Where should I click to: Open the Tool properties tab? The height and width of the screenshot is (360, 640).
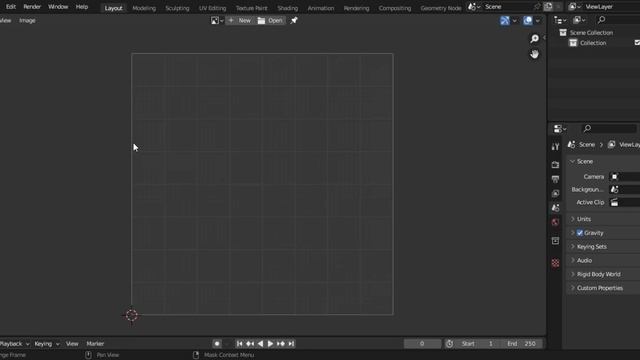pyautogui.click(x=555, y=147)
